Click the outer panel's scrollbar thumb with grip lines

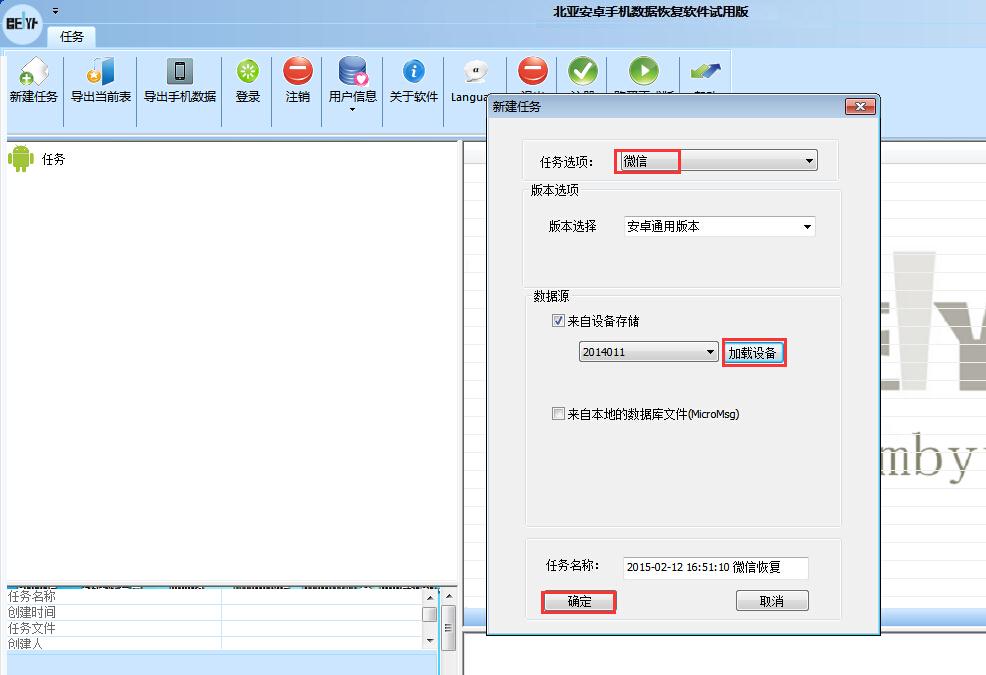click(448, 627)
